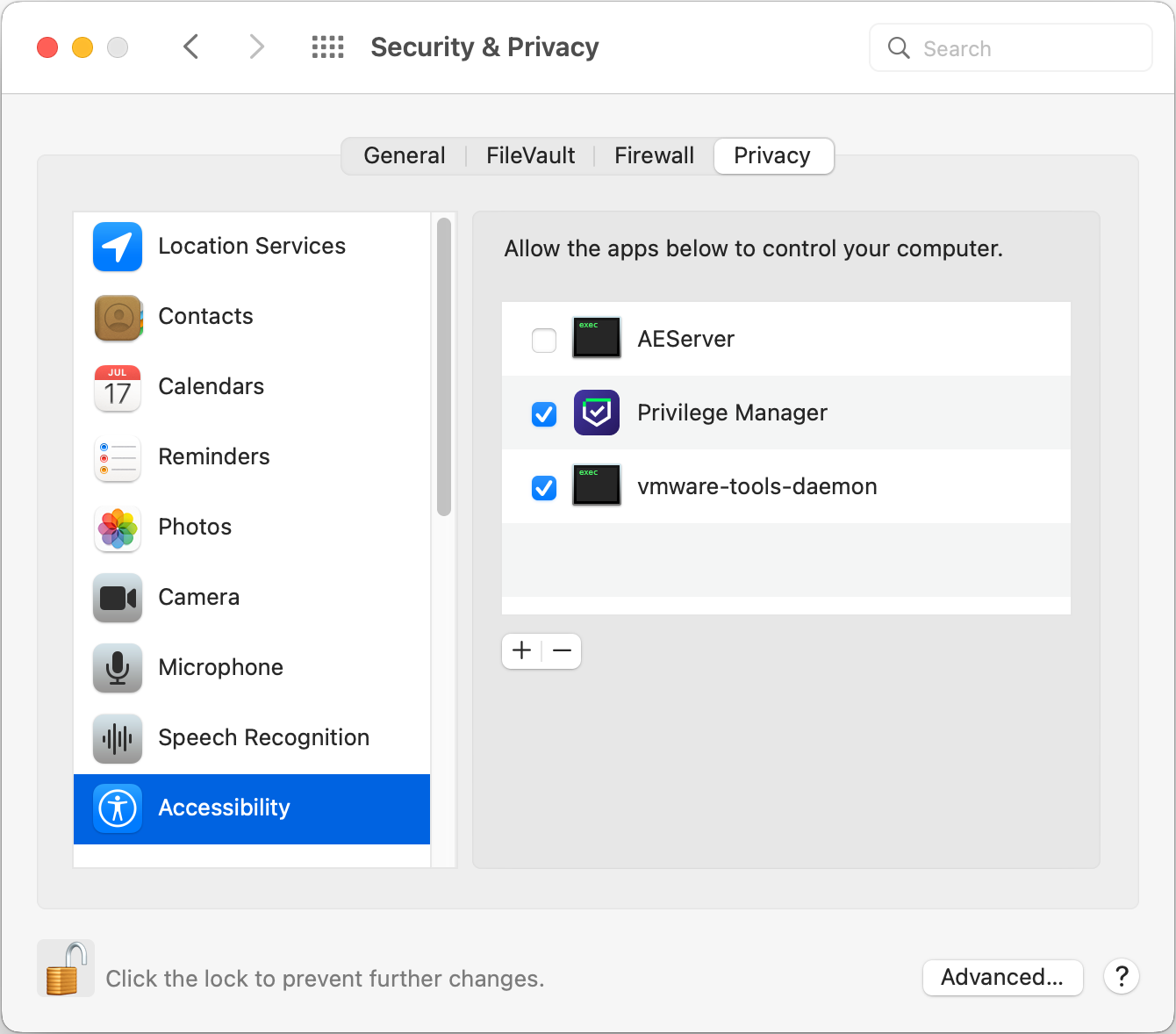The image size is (1176, 1034).
Task: Choose the Photos flower icon
Action: click(x=118, y=528)
